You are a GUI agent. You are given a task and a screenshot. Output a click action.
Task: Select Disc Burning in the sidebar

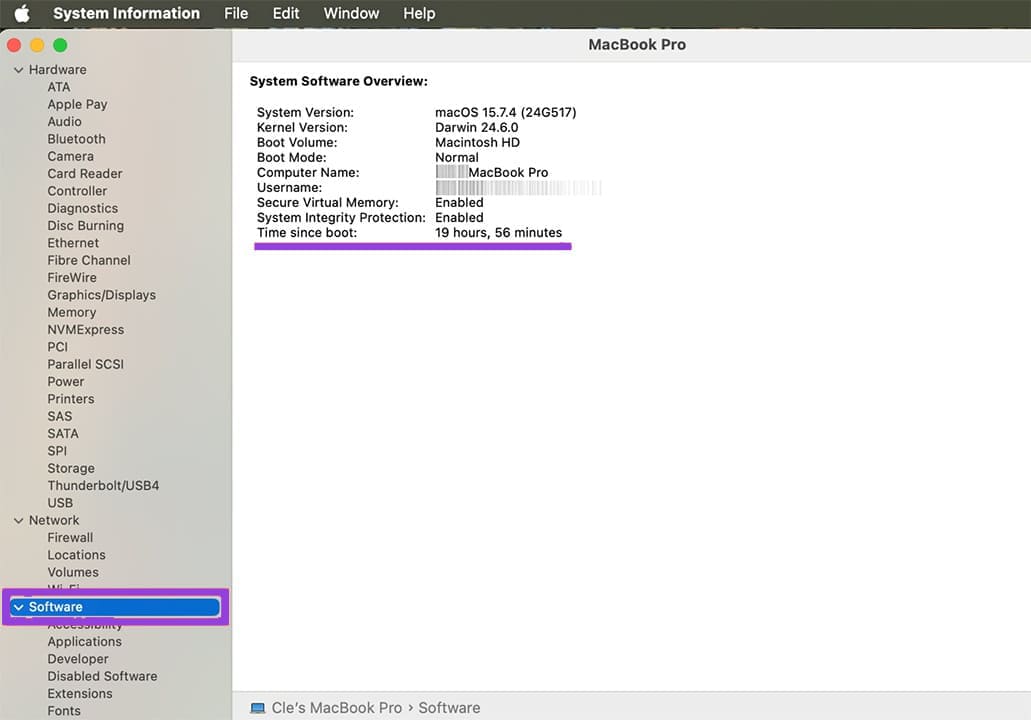[85, 226]
